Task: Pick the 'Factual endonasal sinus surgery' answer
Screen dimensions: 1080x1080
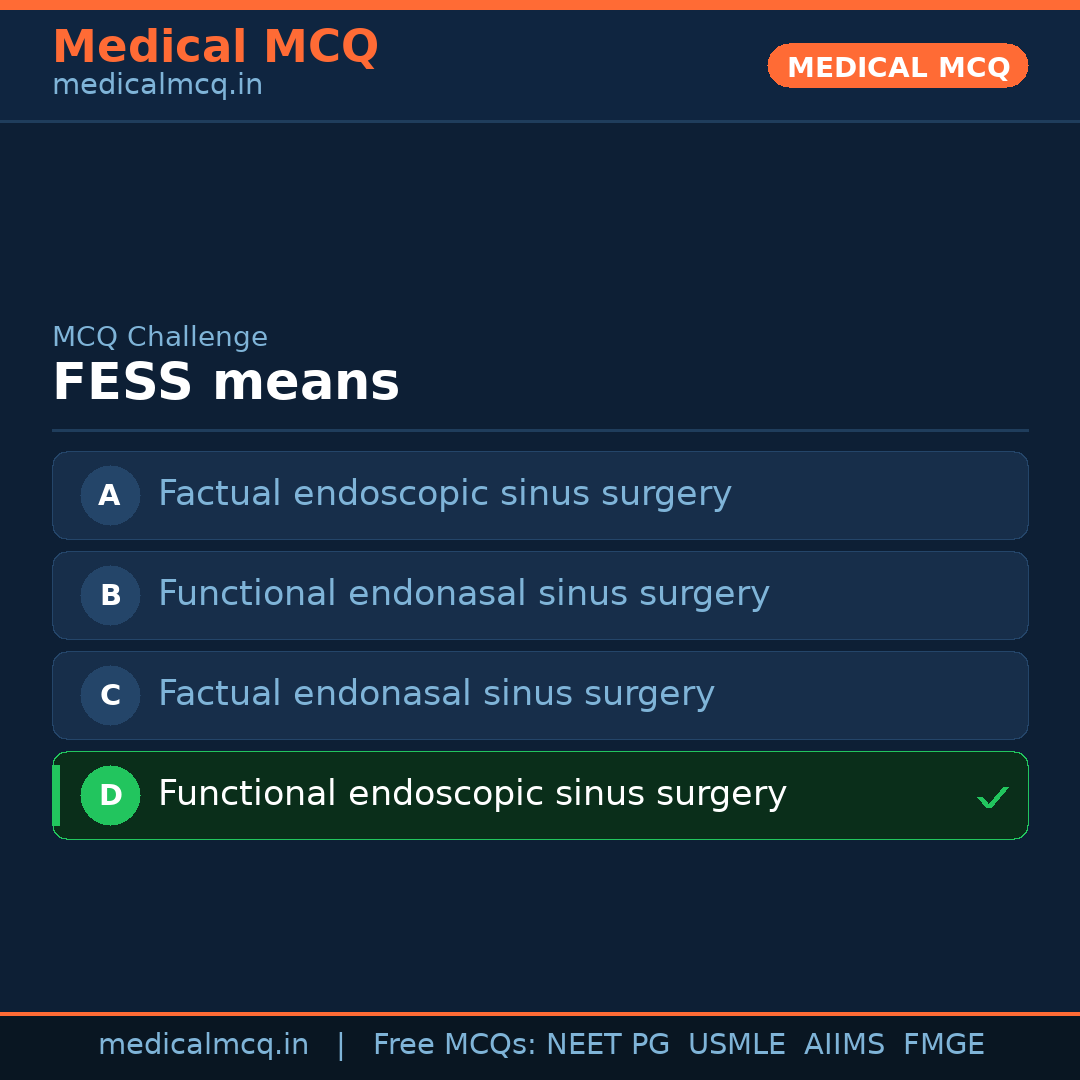Action: 436,694
